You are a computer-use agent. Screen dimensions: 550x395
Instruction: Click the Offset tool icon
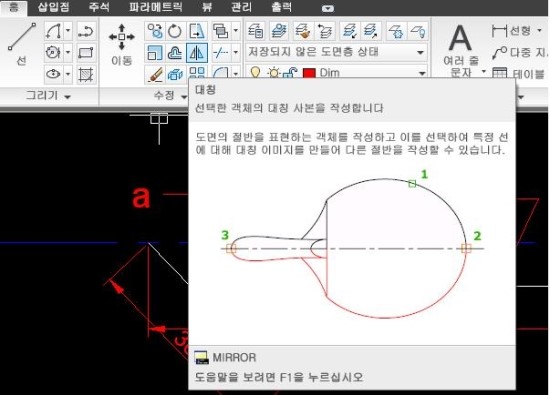[175, 53]
